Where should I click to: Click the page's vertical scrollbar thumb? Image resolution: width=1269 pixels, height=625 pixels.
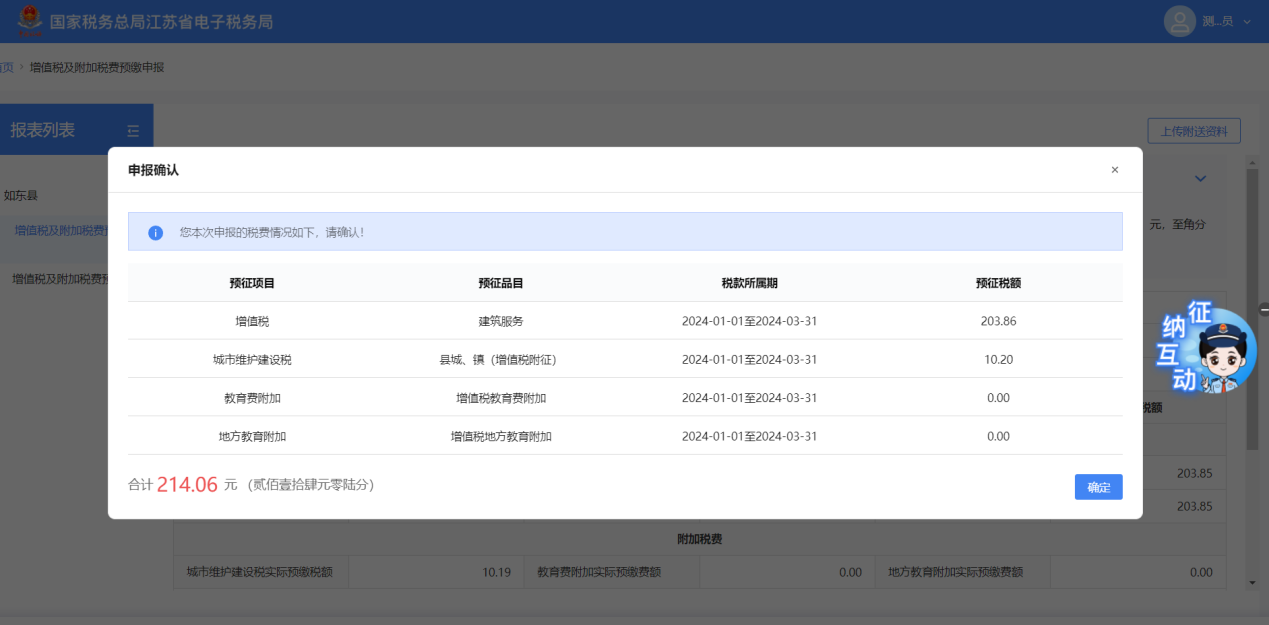coord(1251,308)
